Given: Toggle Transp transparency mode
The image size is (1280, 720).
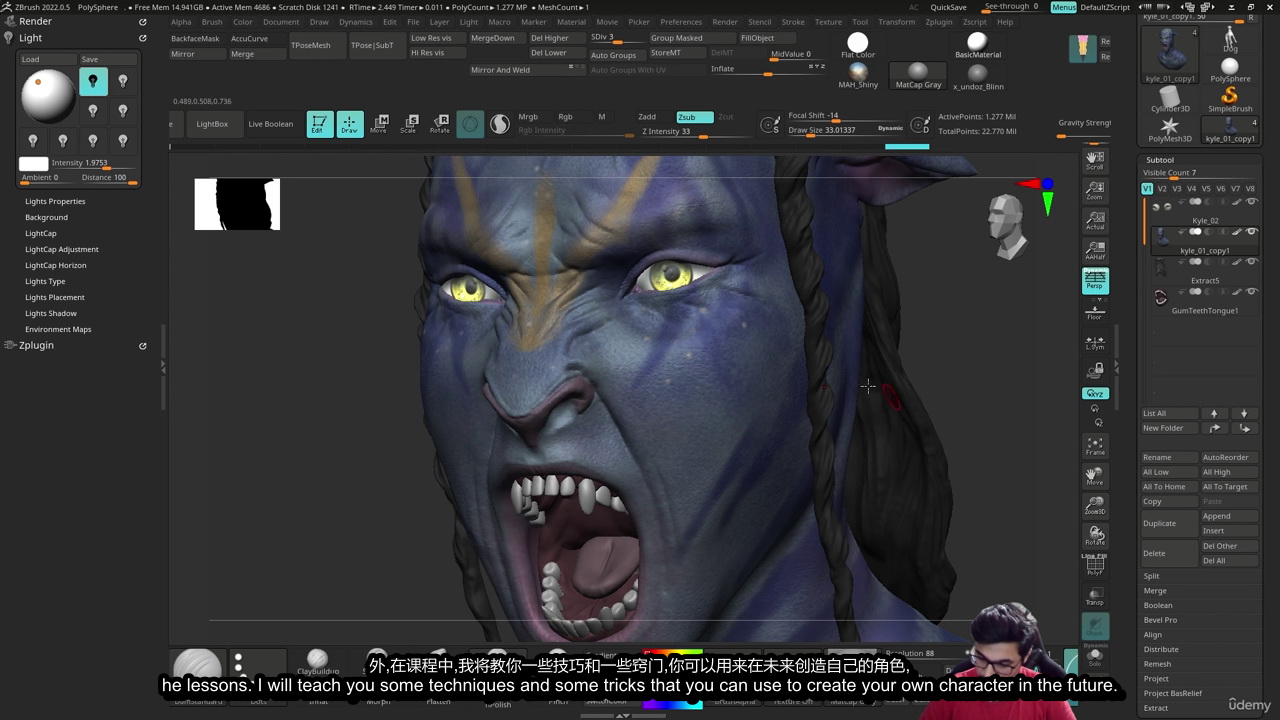Looking at the screenshot, I should pos(1095,596).
